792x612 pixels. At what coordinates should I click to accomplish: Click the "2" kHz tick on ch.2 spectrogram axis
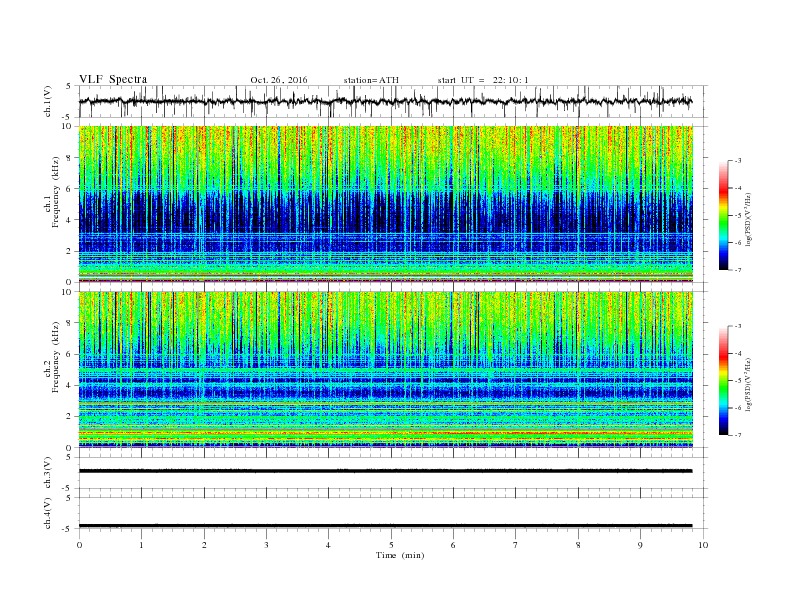tap(69, 417)
